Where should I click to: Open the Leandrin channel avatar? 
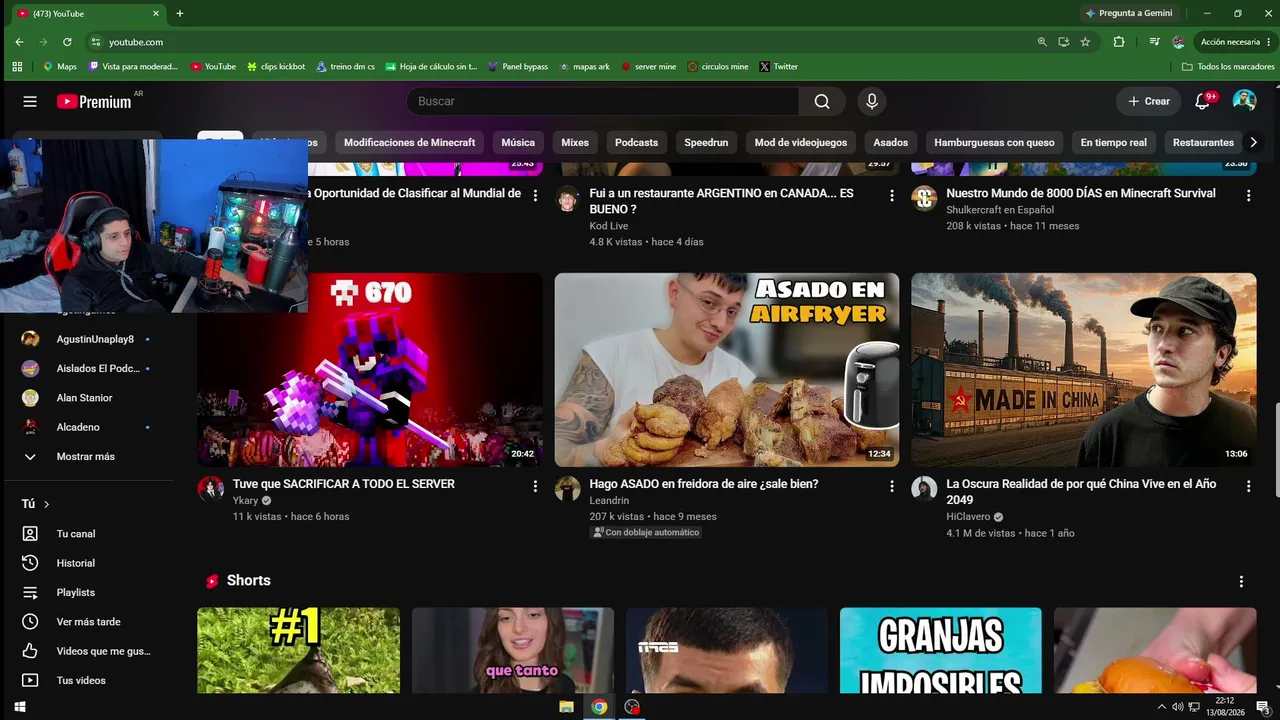click(568, 488)
